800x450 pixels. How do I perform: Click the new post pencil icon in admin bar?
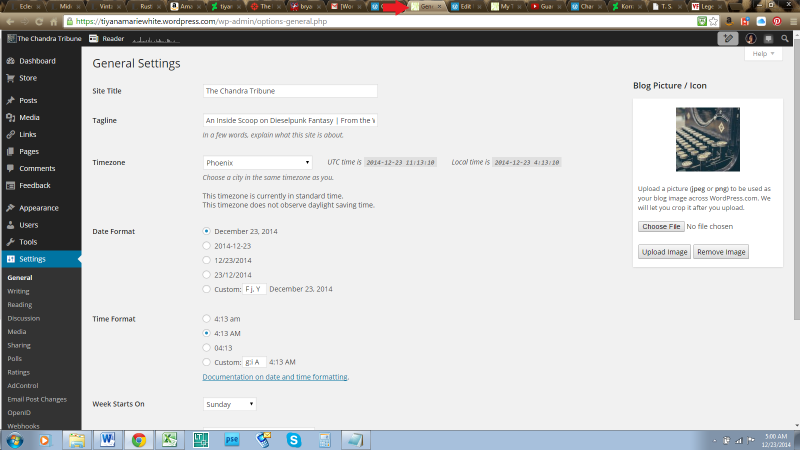pyautogui.click(x=728, y=39)
